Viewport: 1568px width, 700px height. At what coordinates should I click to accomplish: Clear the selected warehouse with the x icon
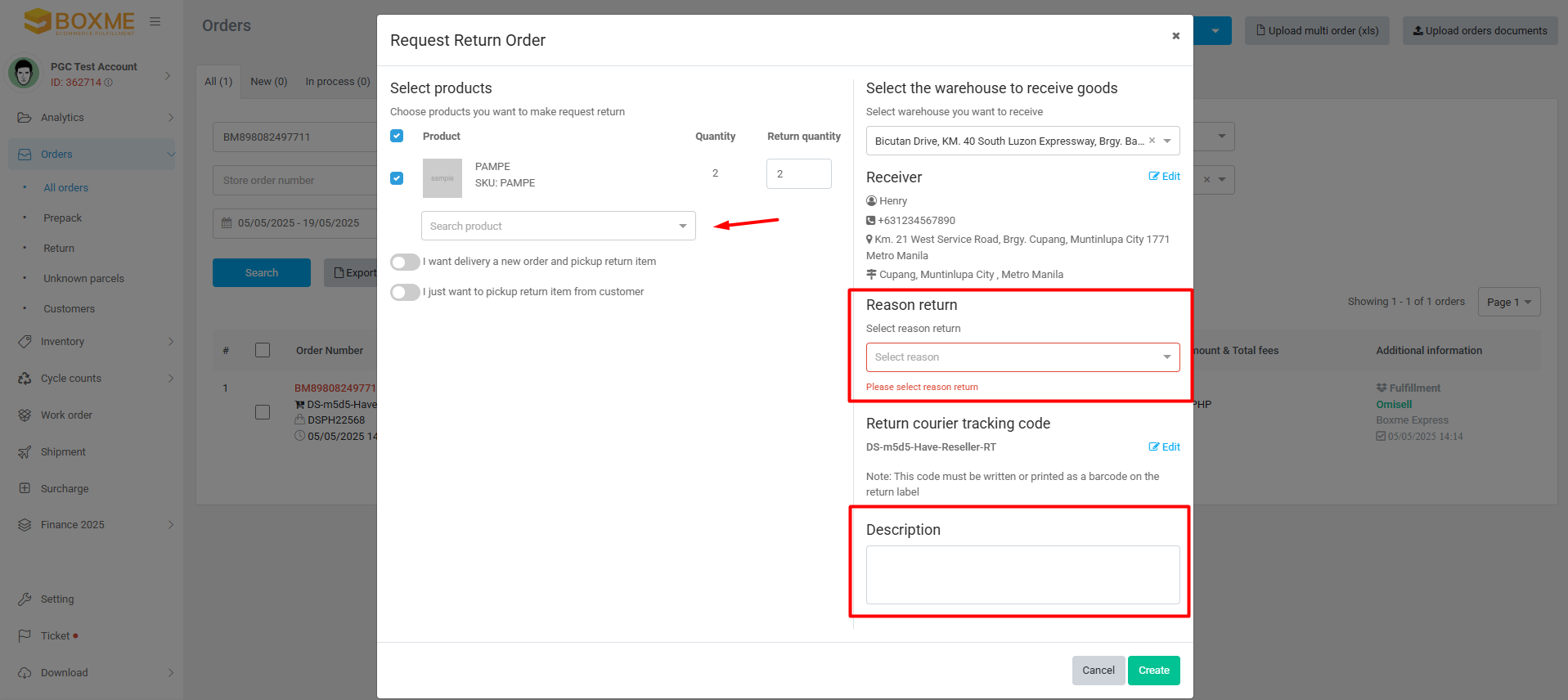[x=1152, y=141]
